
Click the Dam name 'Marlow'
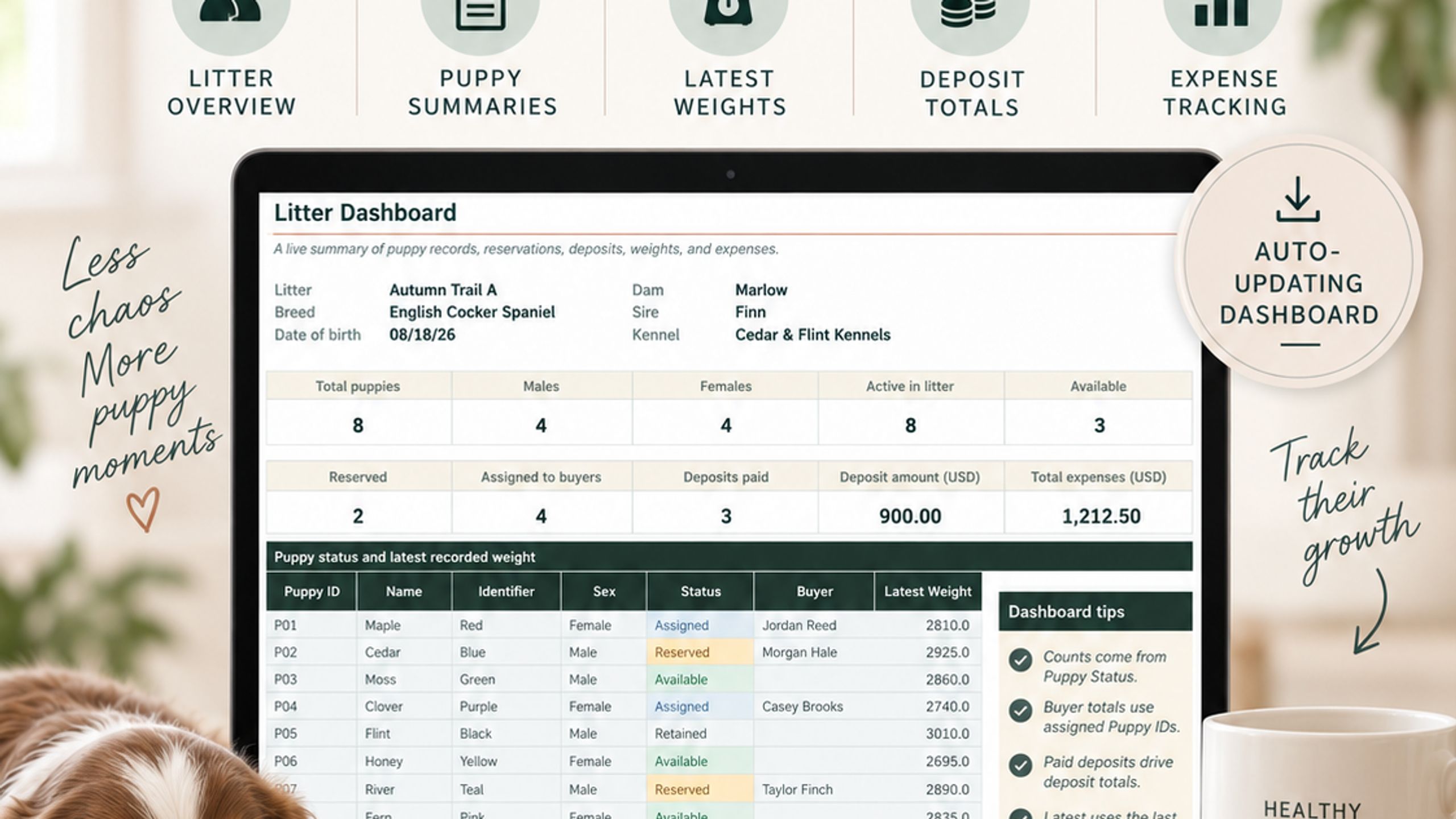point(761,290)
